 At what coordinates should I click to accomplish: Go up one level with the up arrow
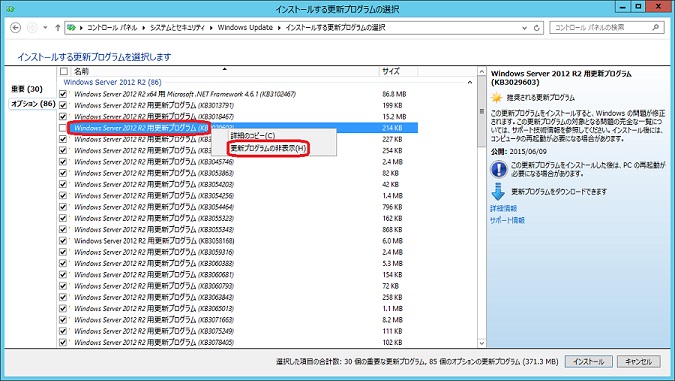57,28
